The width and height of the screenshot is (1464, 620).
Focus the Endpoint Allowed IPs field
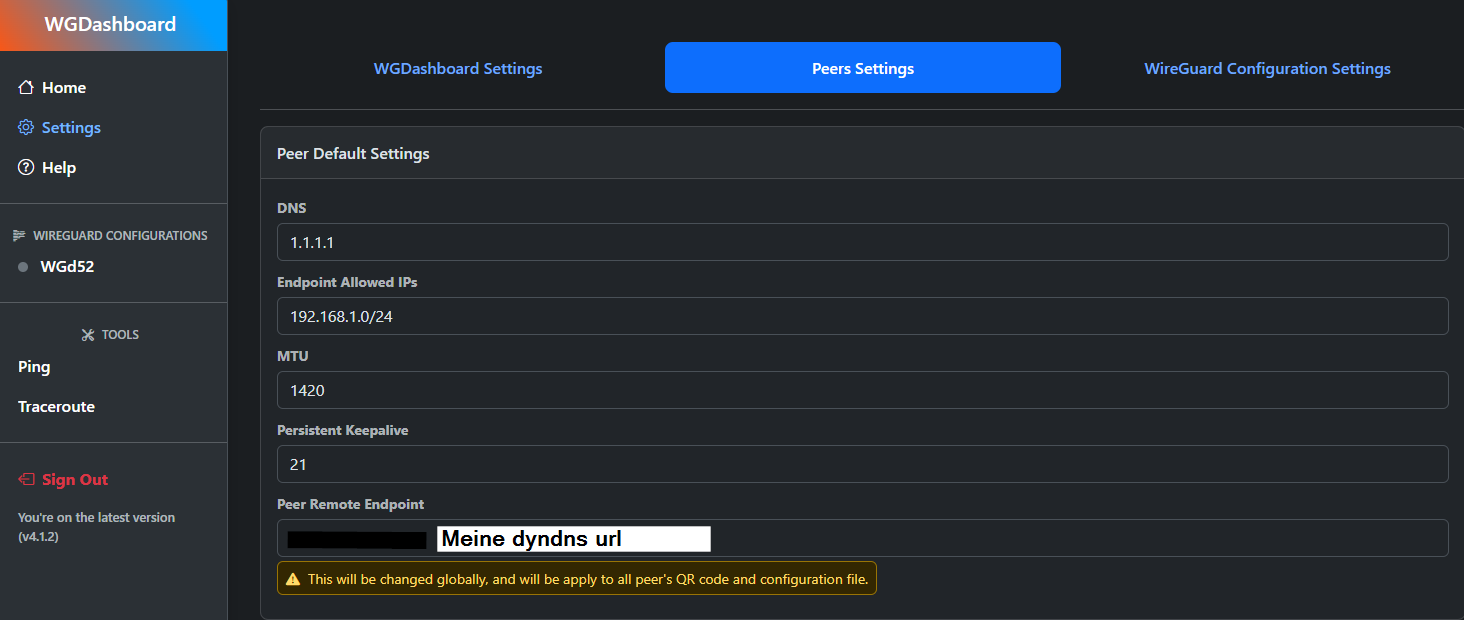(862, 316)
